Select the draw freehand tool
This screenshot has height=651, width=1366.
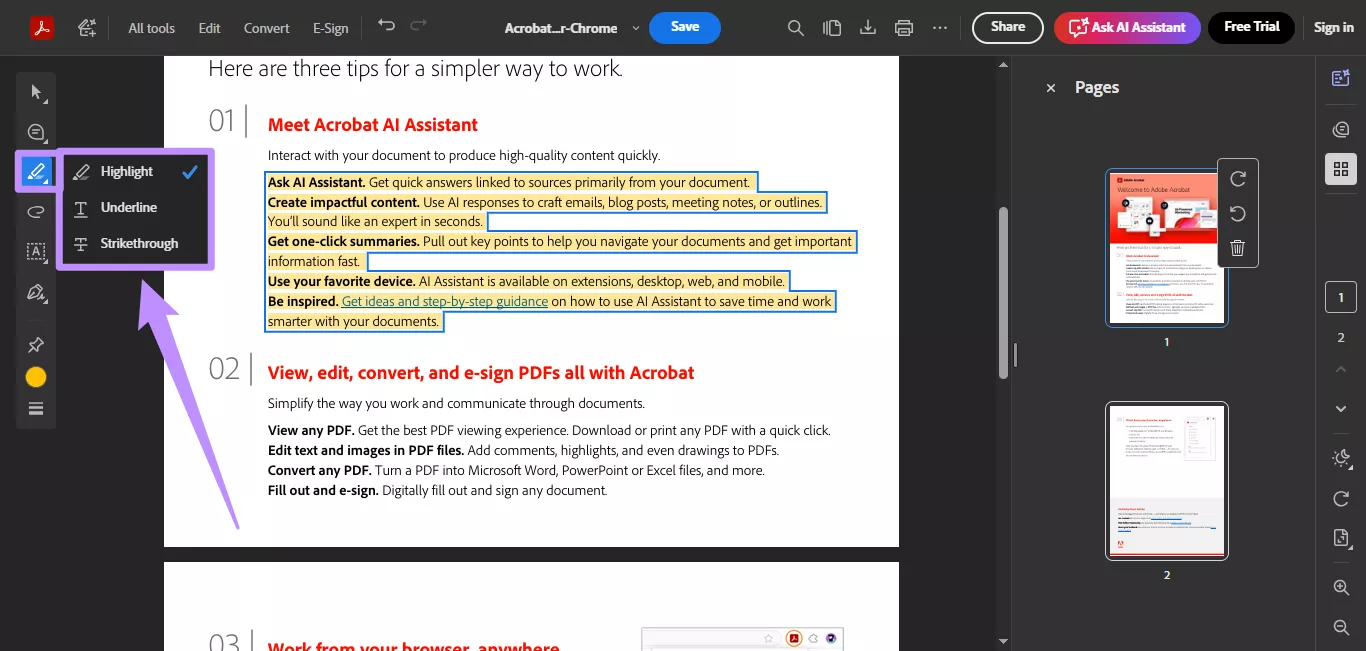[x=36, y=211]
